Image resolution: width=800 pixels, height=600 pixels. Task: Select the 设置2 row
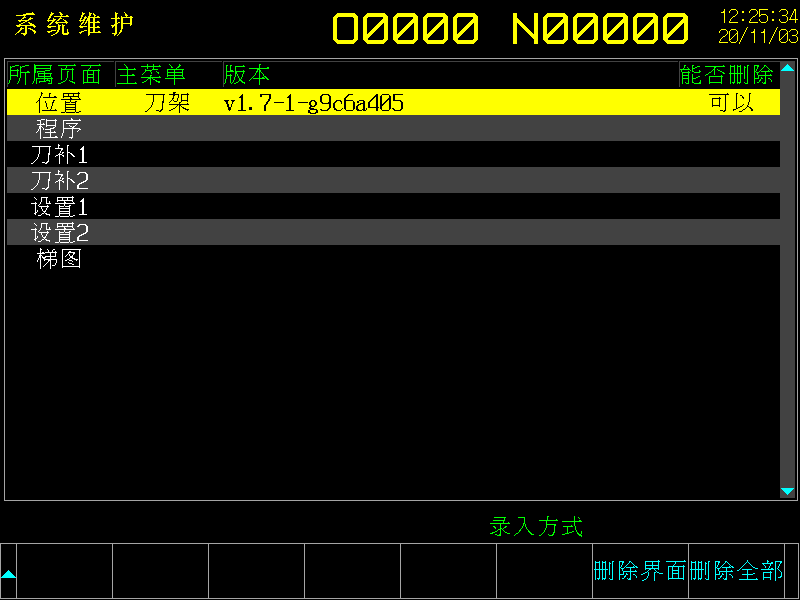[393, 233]
